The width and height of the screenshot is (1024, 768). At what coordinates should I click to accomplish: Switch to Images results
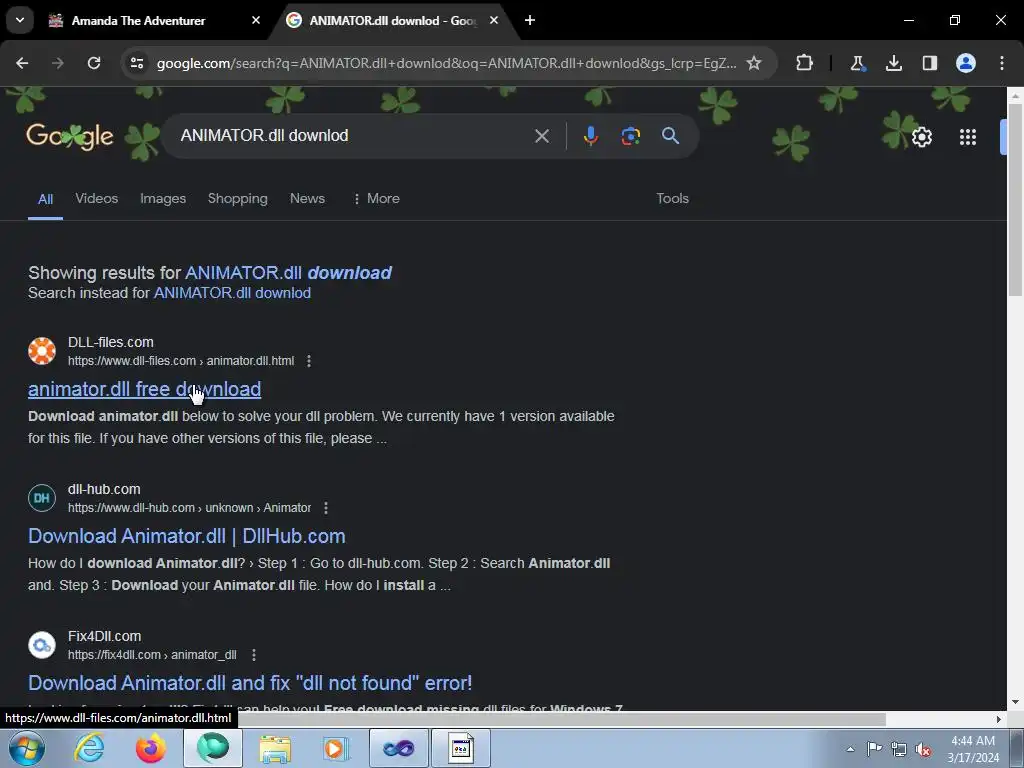click(163, 199)
